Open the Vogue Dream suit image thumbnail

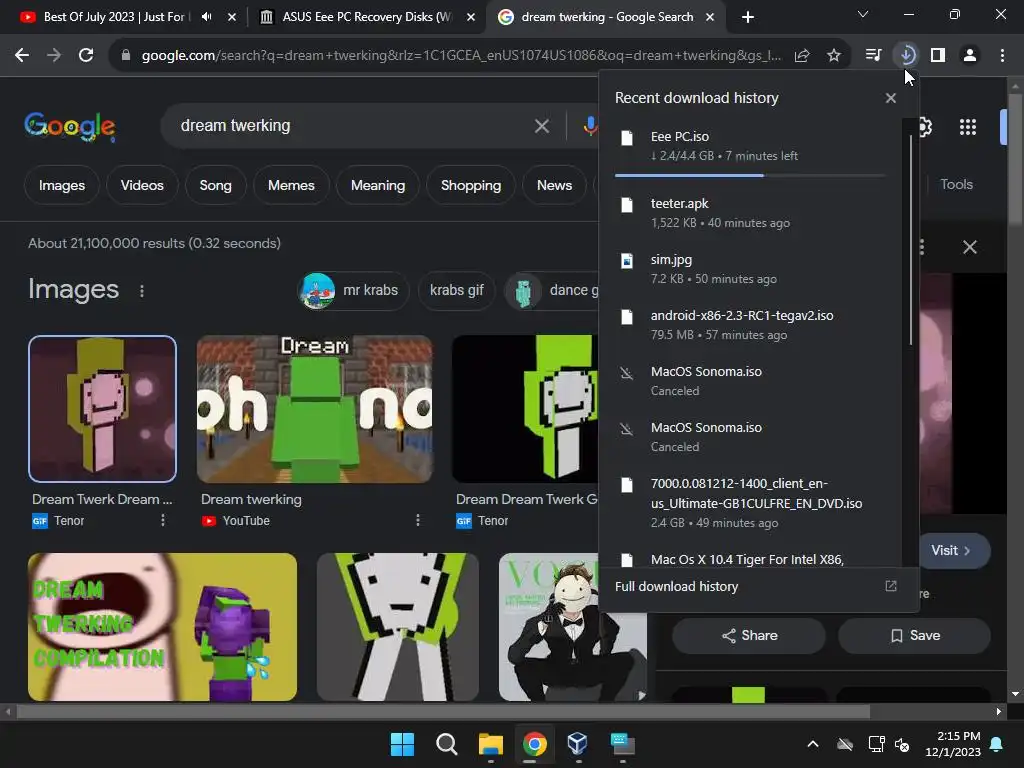(572, 627)
